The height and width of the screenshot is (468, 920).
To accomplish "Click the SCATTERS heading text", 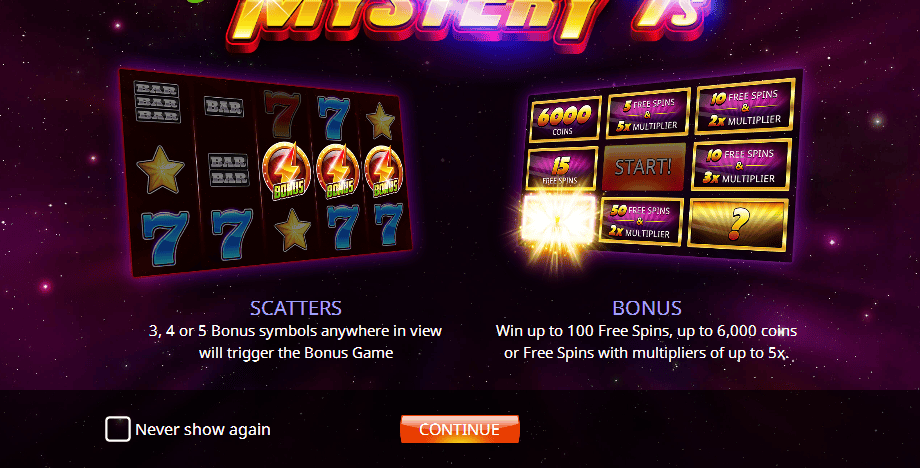I will tap(296, 308).
